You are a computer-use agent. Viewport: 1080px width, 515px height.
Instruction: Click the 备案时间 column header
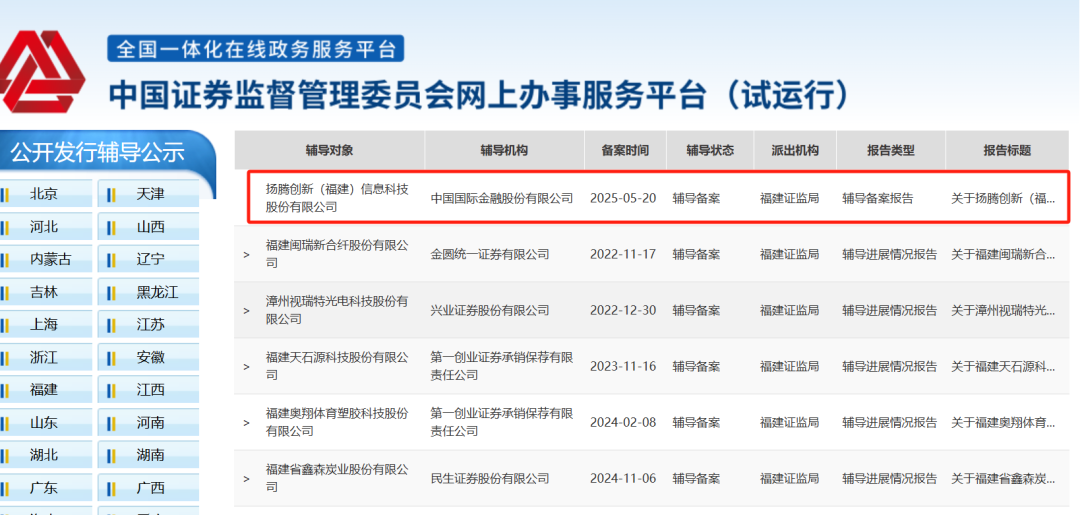click(x=625, y=151)
